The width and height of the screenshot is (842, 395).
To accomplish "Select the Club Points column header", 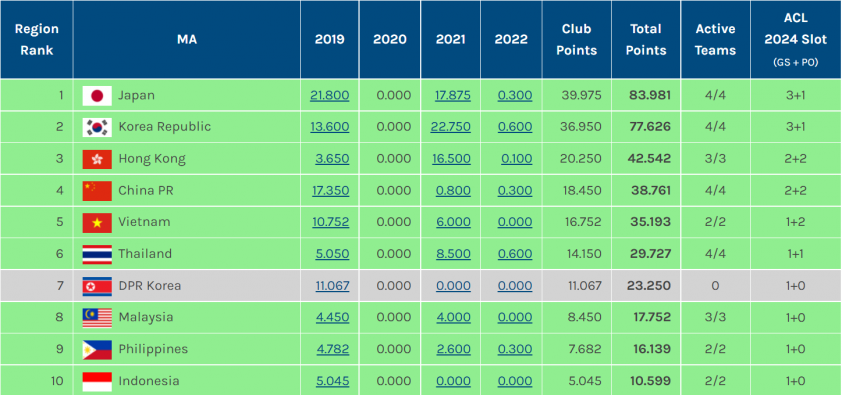I will 577,40.
